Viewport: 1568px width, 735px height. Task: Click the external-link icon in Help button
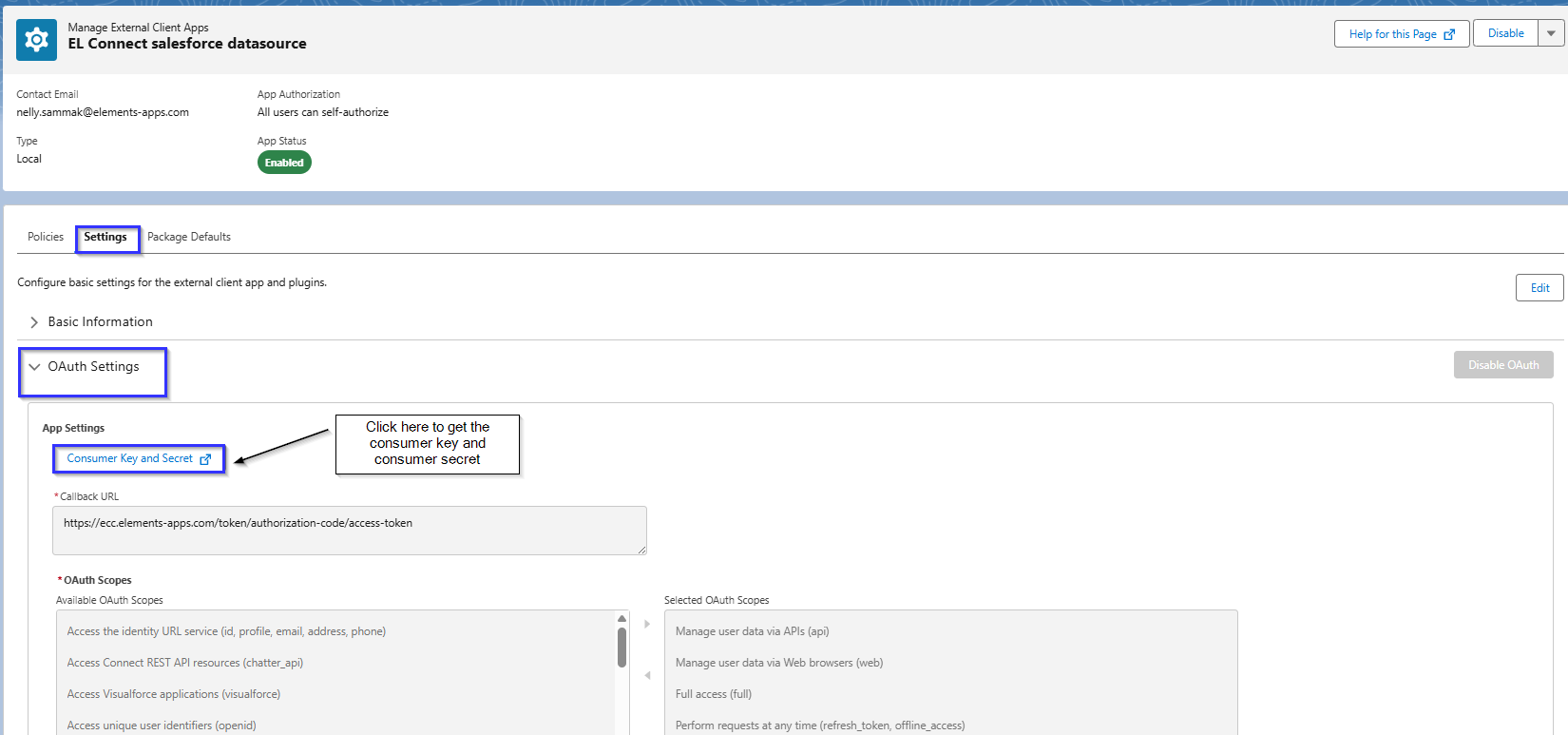(1449, 34)
